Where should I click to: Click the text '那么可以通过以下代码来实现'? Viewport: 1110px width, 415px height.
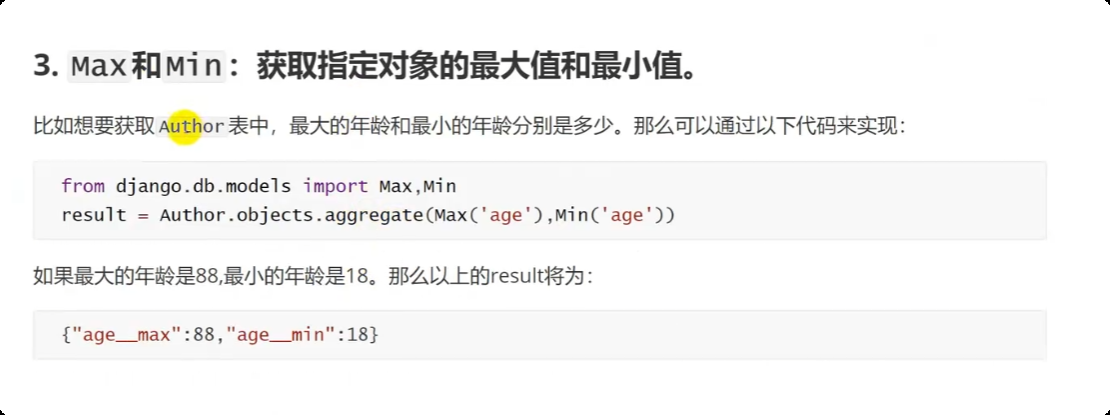pos(763,127)
